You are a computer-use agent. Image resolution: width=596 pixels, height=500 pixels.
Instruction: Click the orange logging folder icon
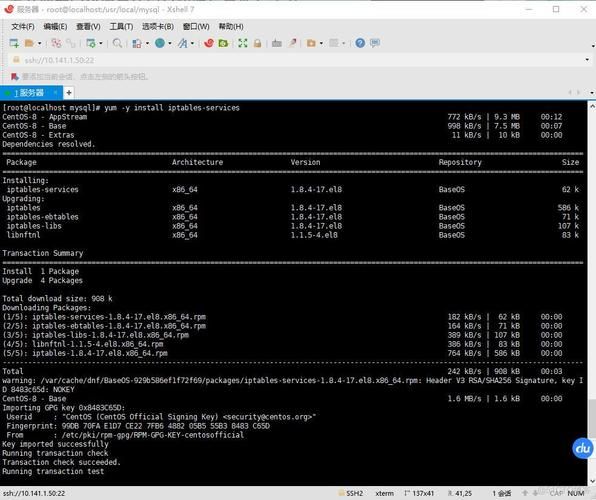(311, 43)
